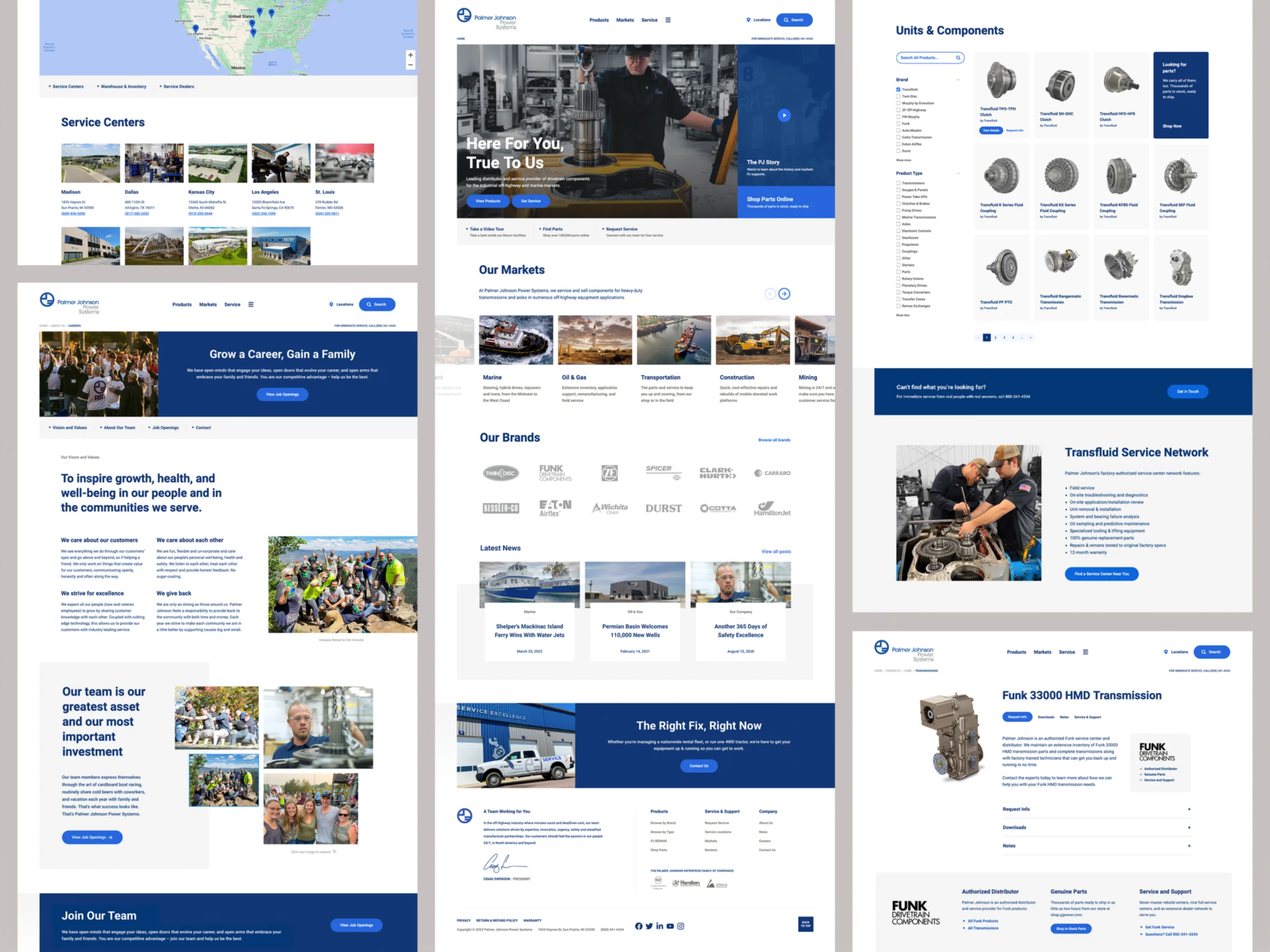Open Markets menu in center page header
1270x952 pixels.
[624, 20]
